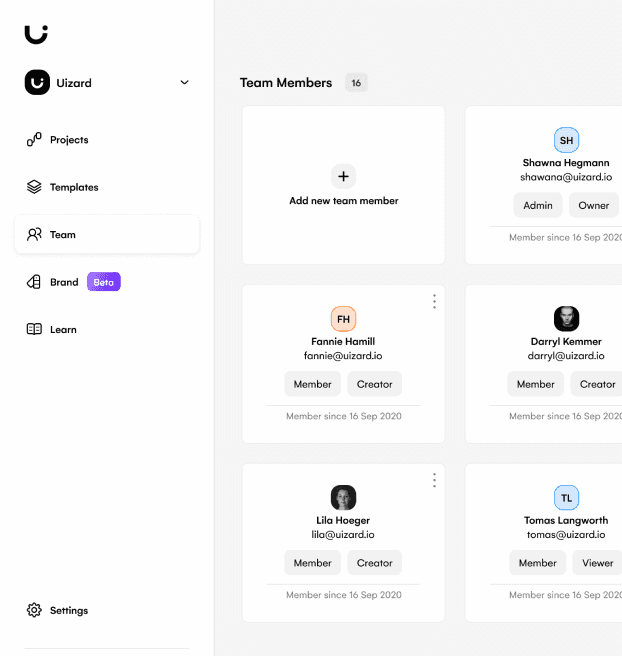The image size is (622, 656).
Task: Click the SH avatar of Shawna Hegmann
Action: [x=566, y=140]
